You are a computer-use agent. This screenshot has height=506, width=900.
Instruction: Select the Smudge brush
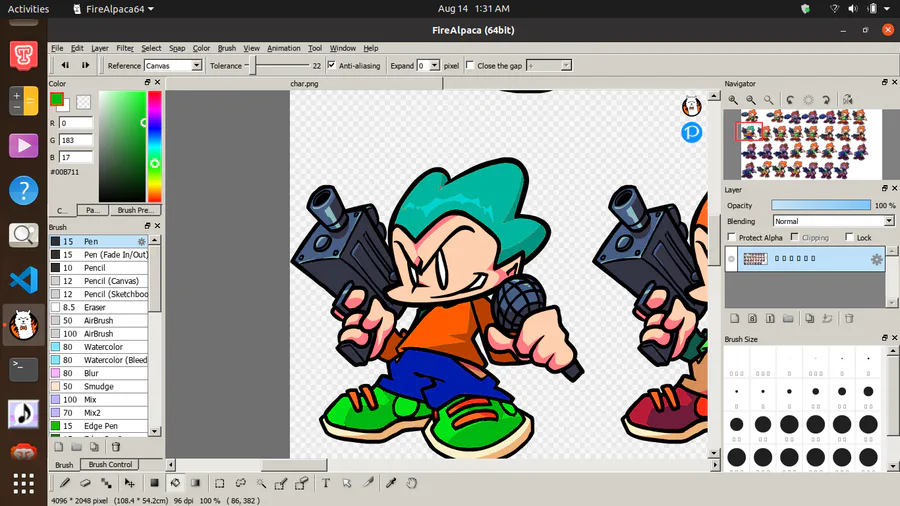[99, 387]
